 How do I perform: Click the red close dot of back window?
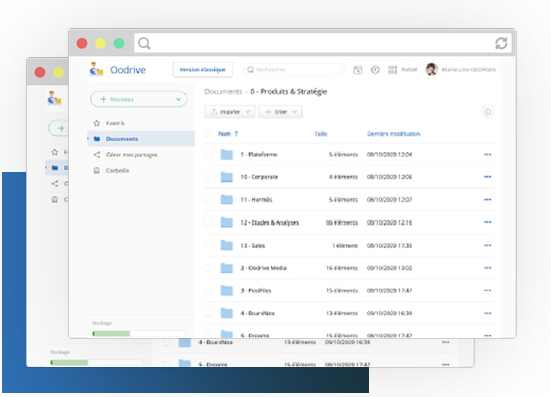coord(40,72)
